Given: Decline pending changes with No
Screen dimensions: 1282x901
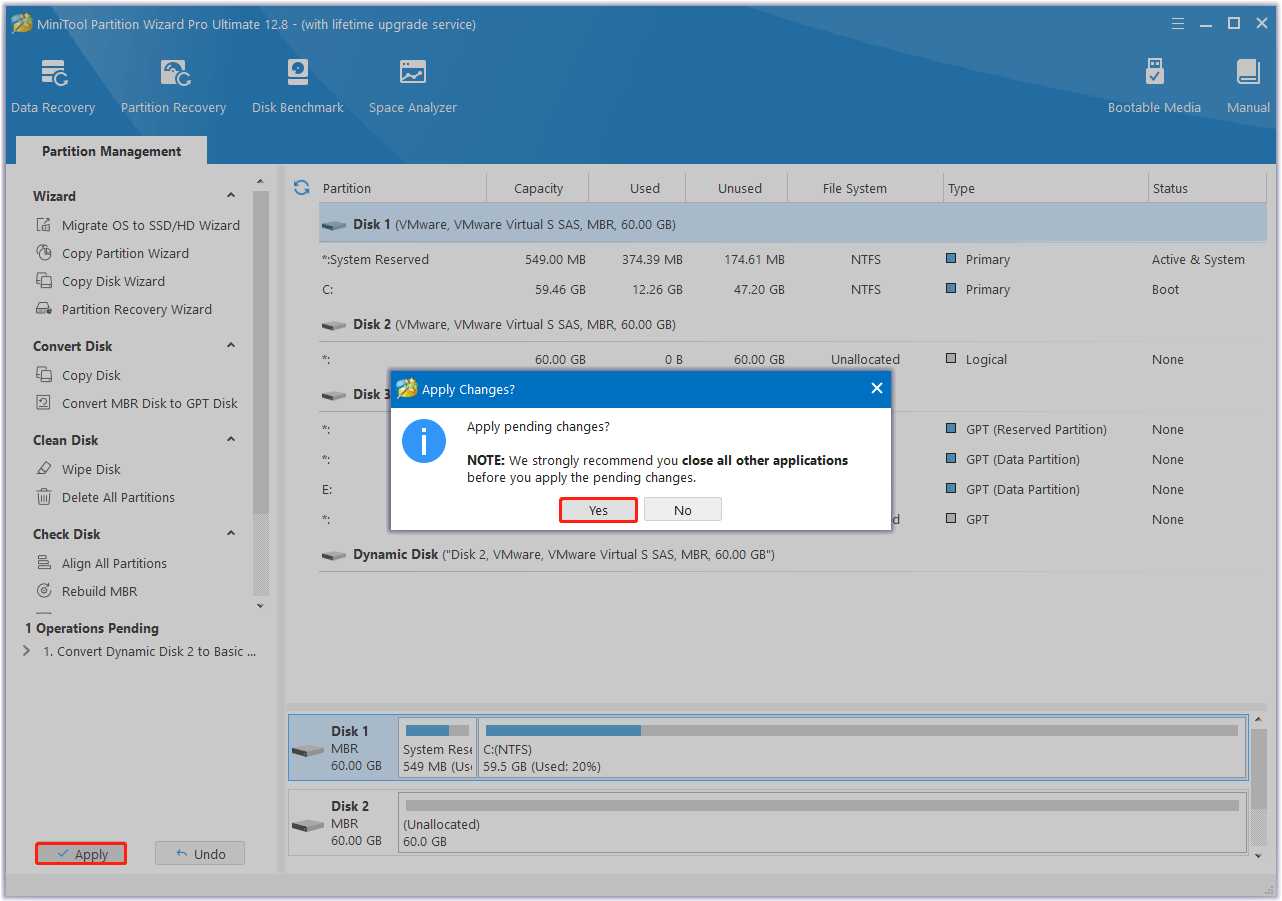Looking at the screenshot, I should coord(683,510).
